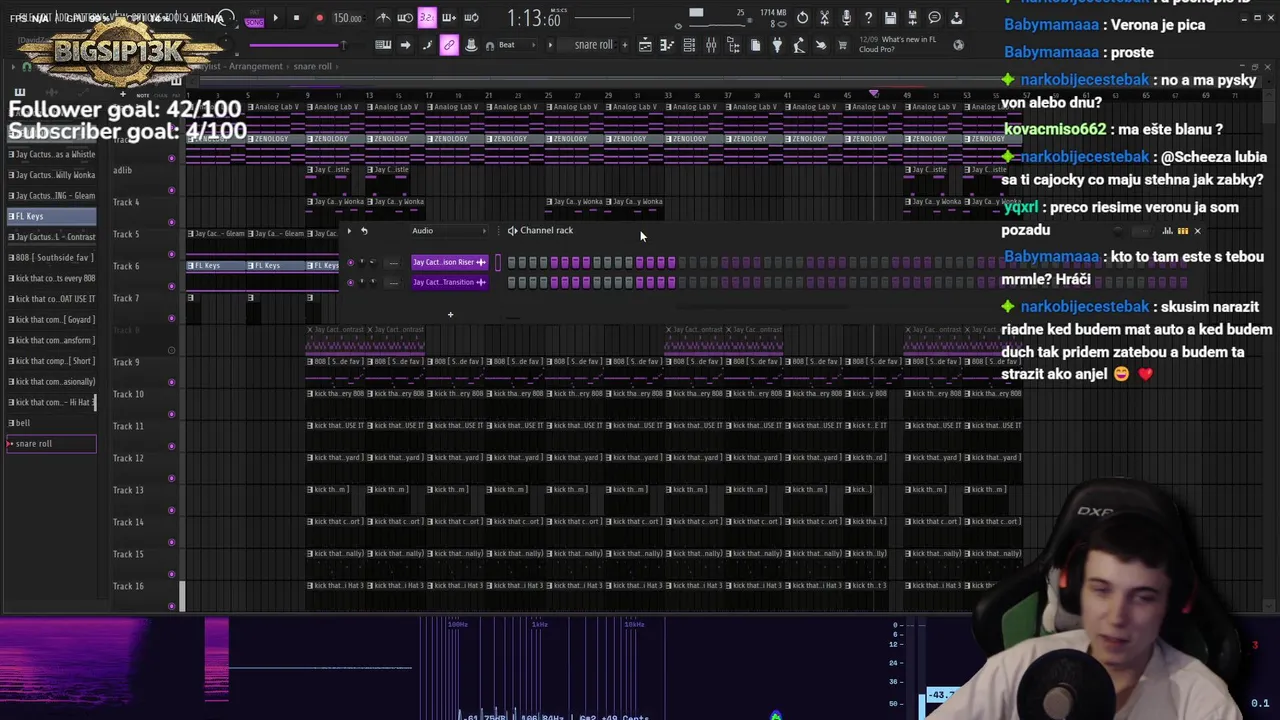Screen dimensions: 1280x720
Task: Toggle the highlighted link multilink controllers icon
Action: tap(449, 45)
